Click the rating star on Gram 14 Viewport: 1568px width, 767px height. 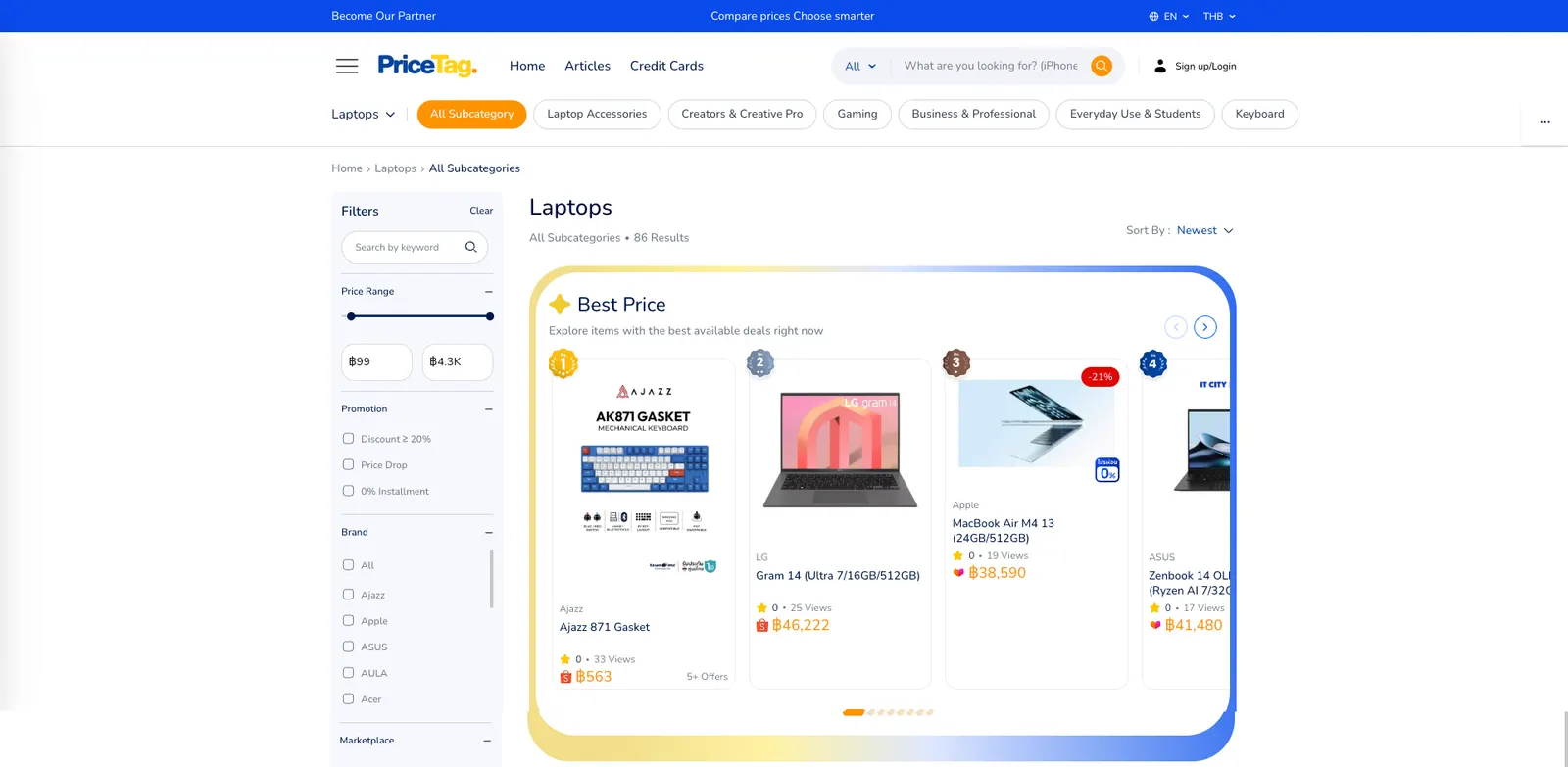click(x=761, y=608)
